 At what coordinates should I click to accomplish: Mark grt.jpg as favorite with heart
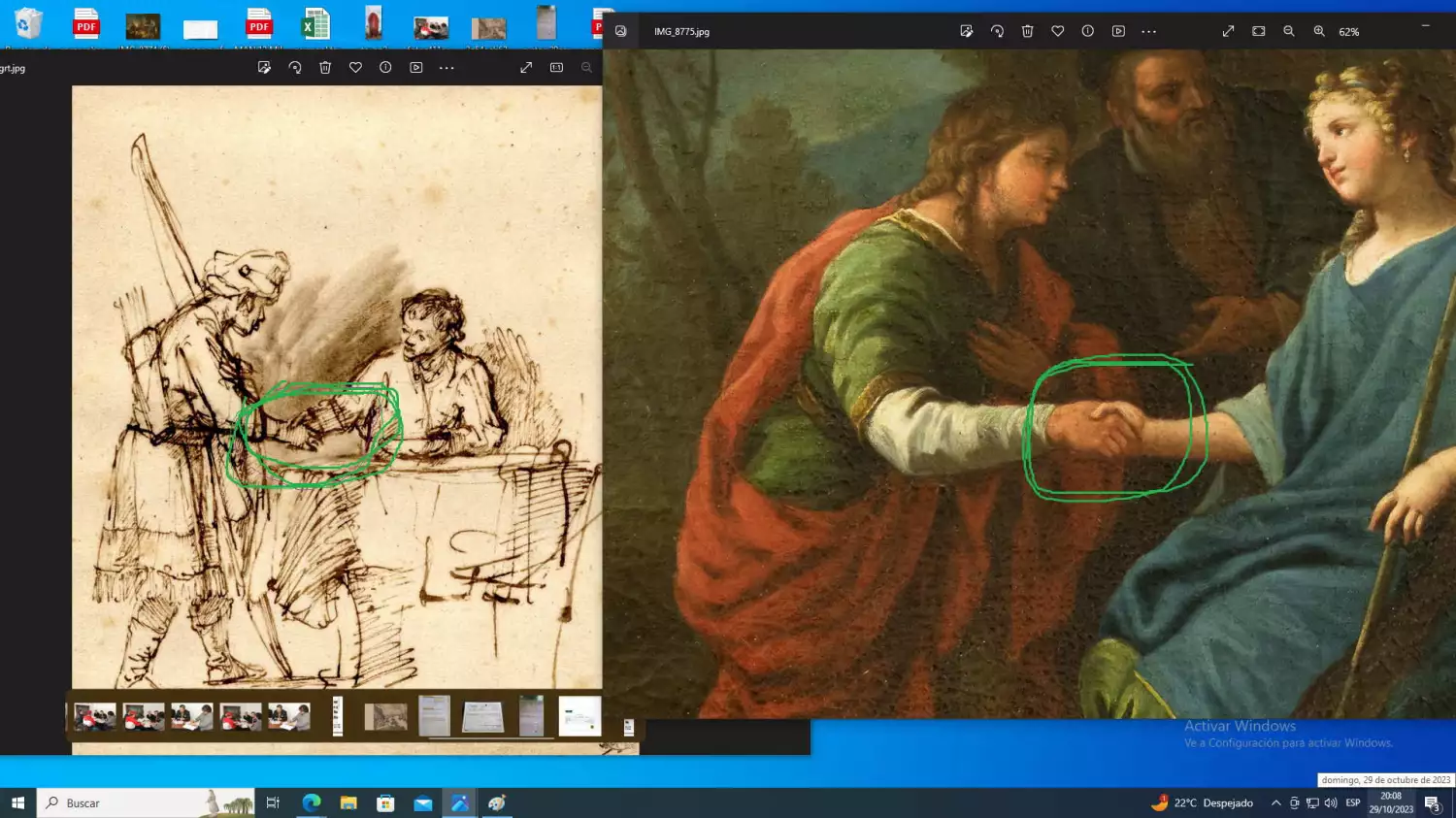click(x=355, y=68)
